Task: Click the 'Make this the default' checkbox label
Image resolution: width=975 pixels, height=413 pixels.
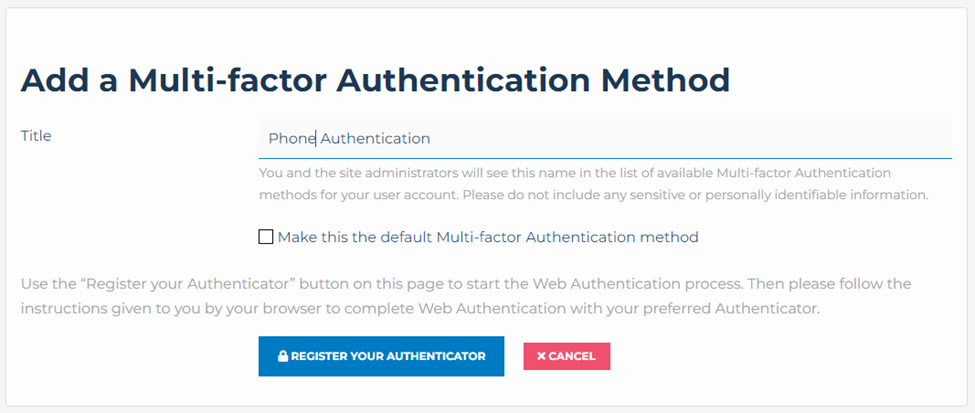Action: click(487, 237)
